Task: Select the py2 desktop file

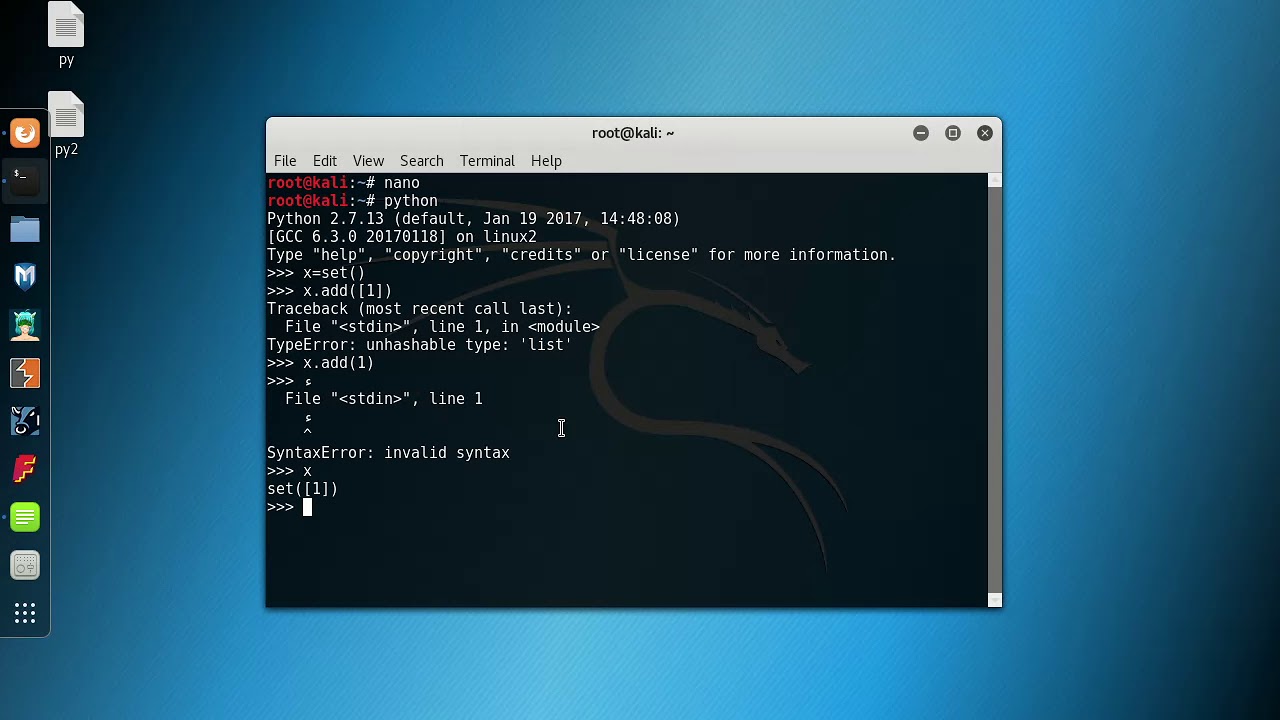Action: click(x=66, y=124)
